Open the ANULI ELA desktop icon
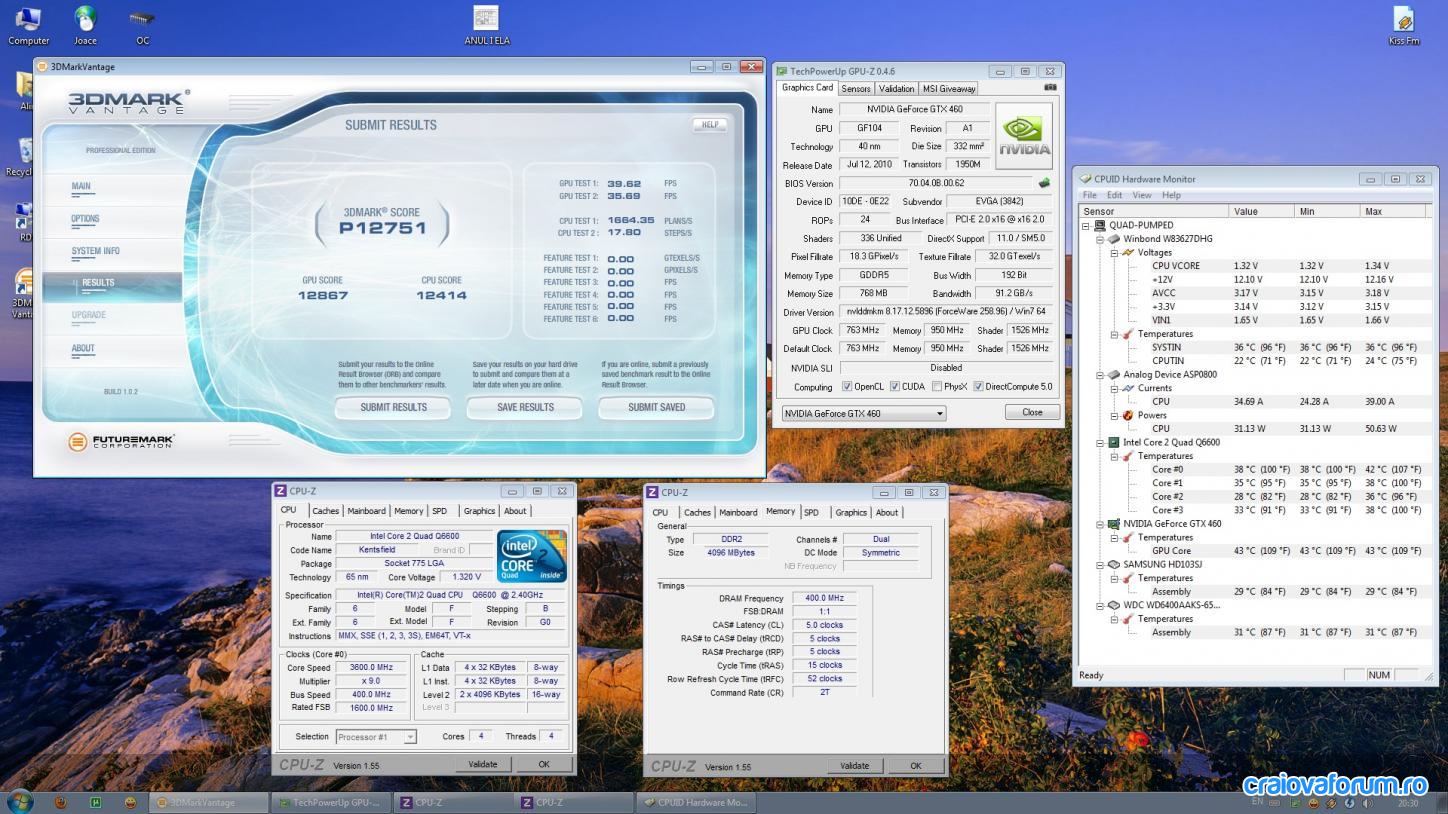 click(486, 26)
